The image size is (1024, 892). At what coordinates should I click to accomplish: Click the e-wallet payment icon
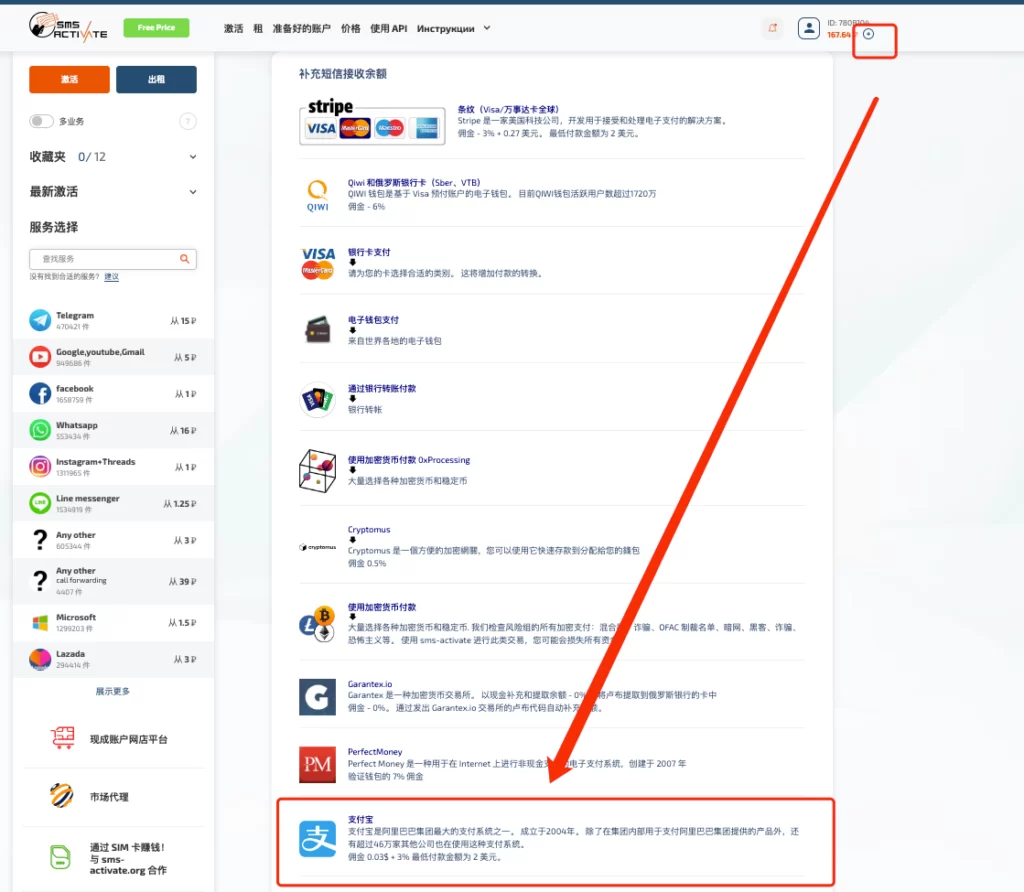click(x=317, y=330)
